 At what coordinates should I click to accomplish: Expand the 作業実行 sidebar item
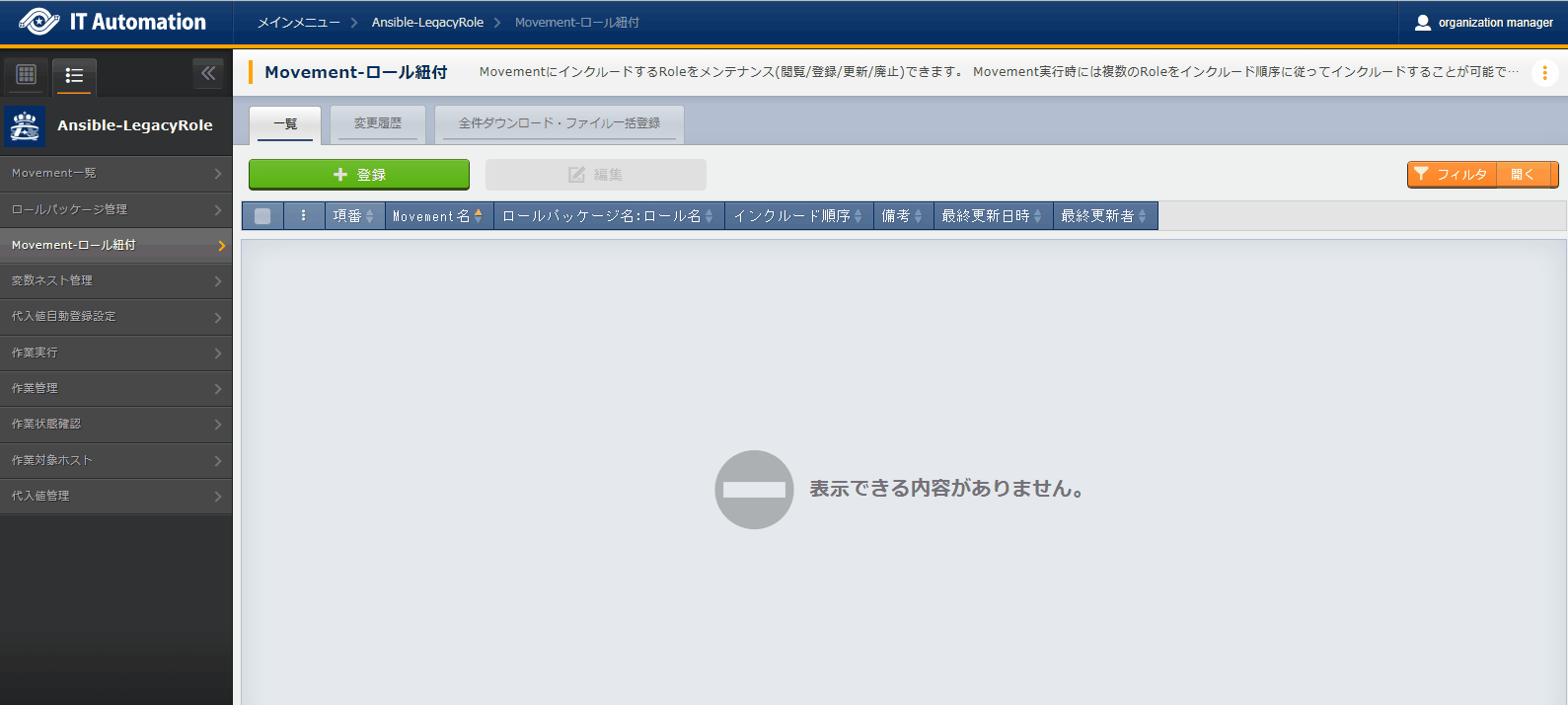pos(115,352)
